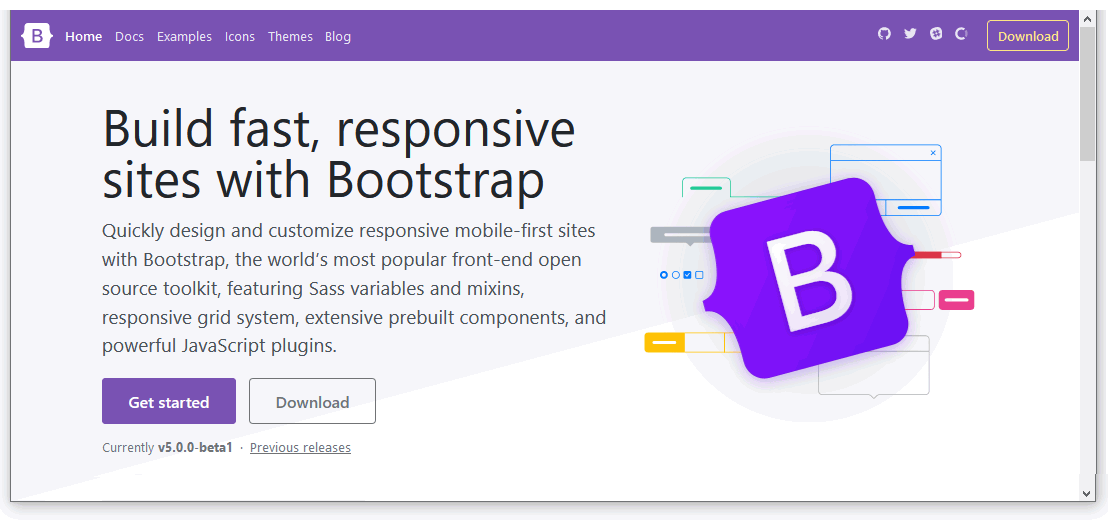Open the Examples nav item
The width and height of the screenshot is (1108, 524).
[184, 37]
